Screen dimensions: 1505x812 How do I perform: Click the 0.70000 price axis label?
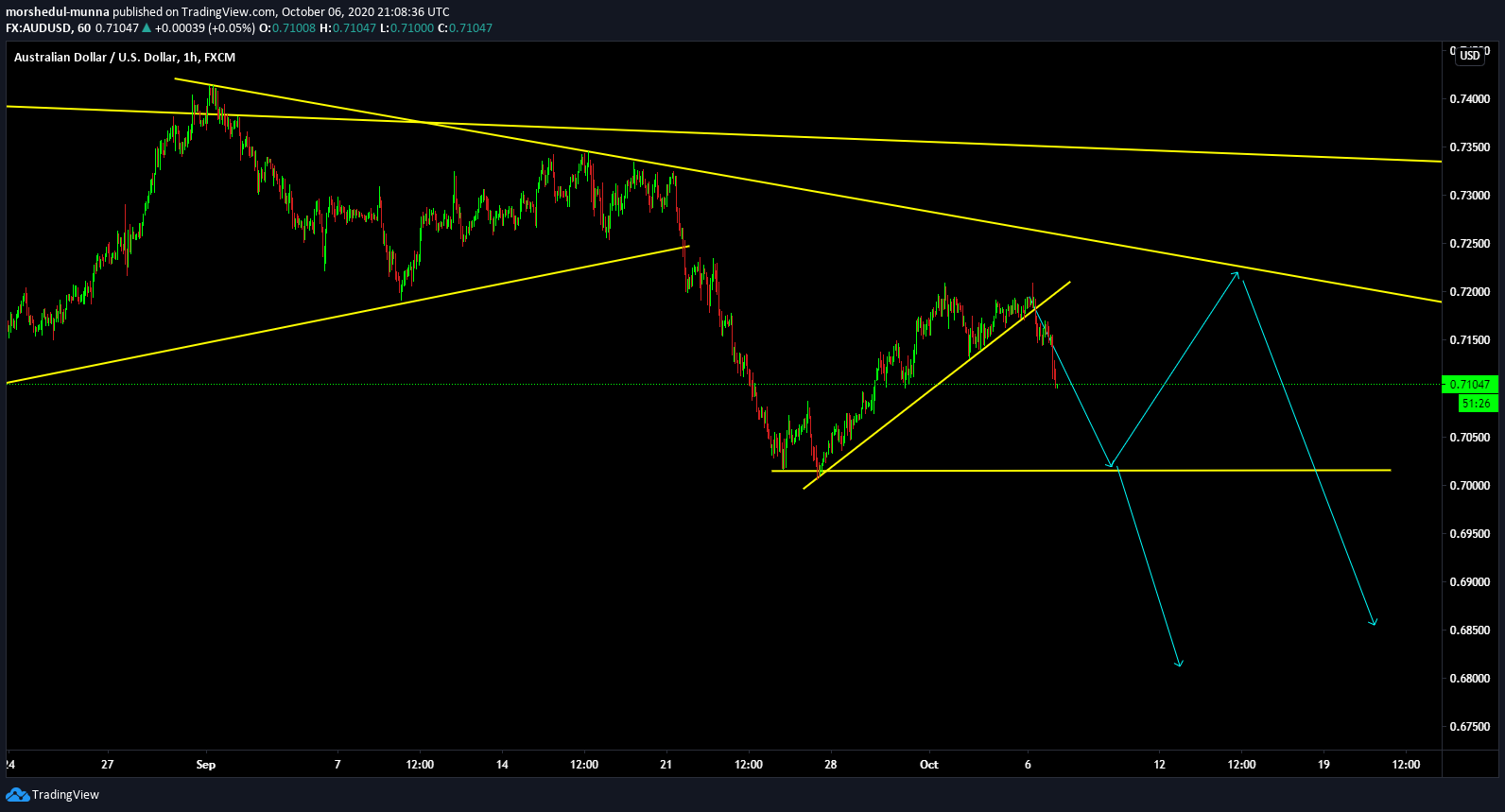click(x=1469, y=486)
